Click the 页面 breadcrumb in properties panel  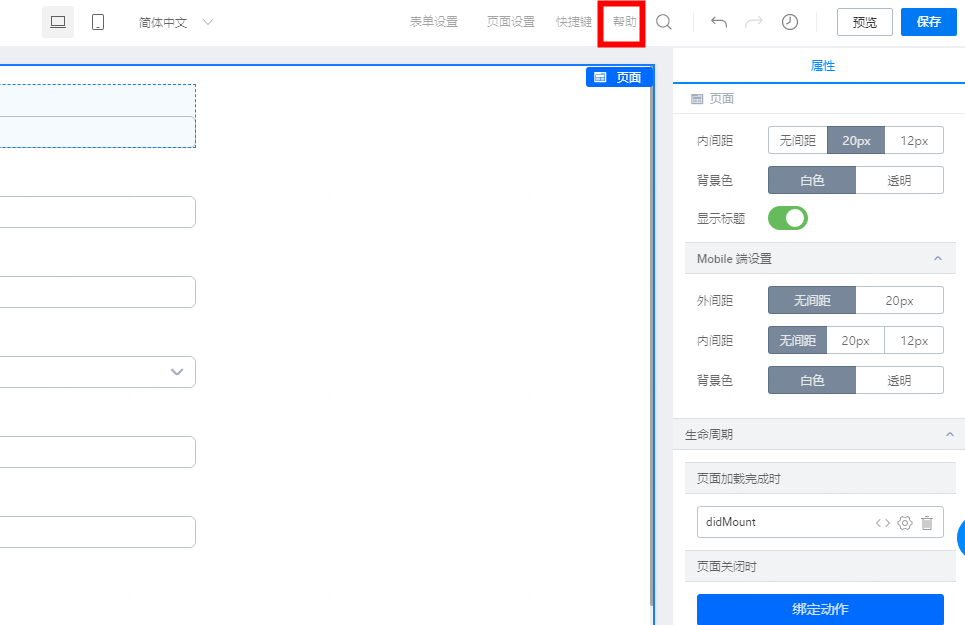point(713,98)
